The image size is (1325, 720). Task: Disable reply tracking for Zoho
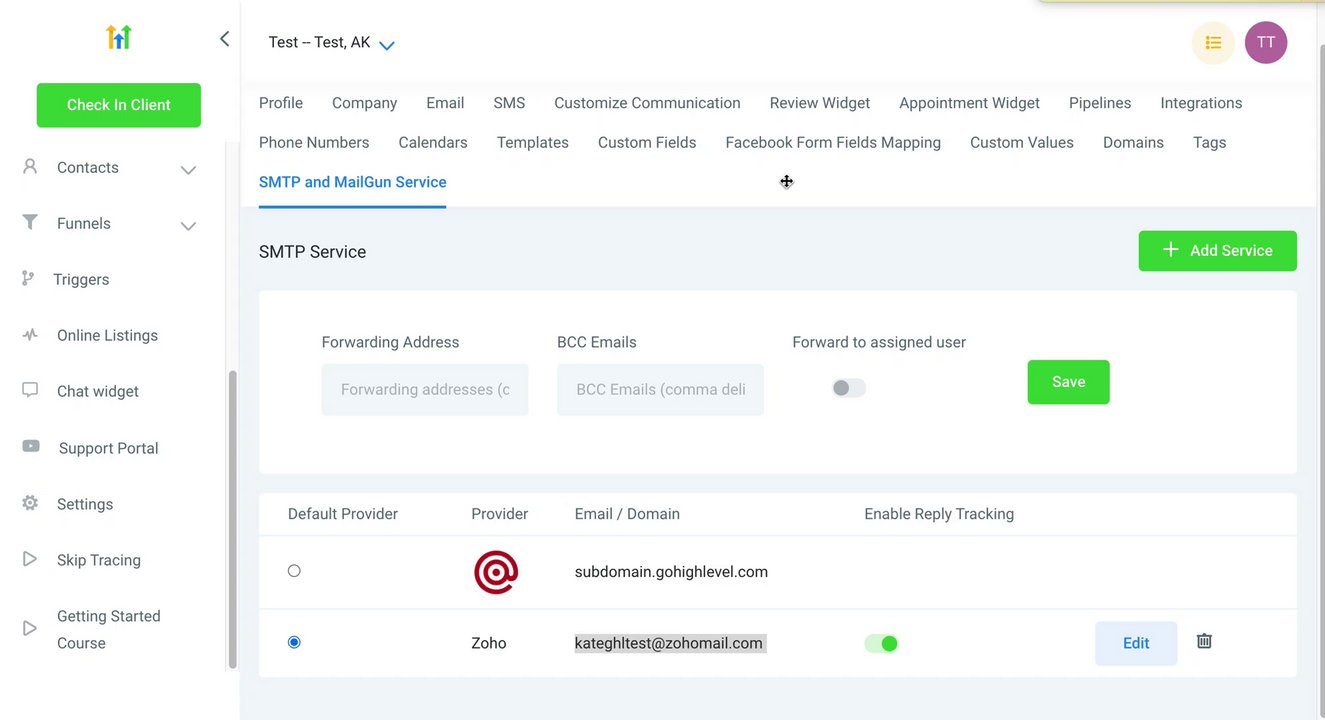(881, 643)
